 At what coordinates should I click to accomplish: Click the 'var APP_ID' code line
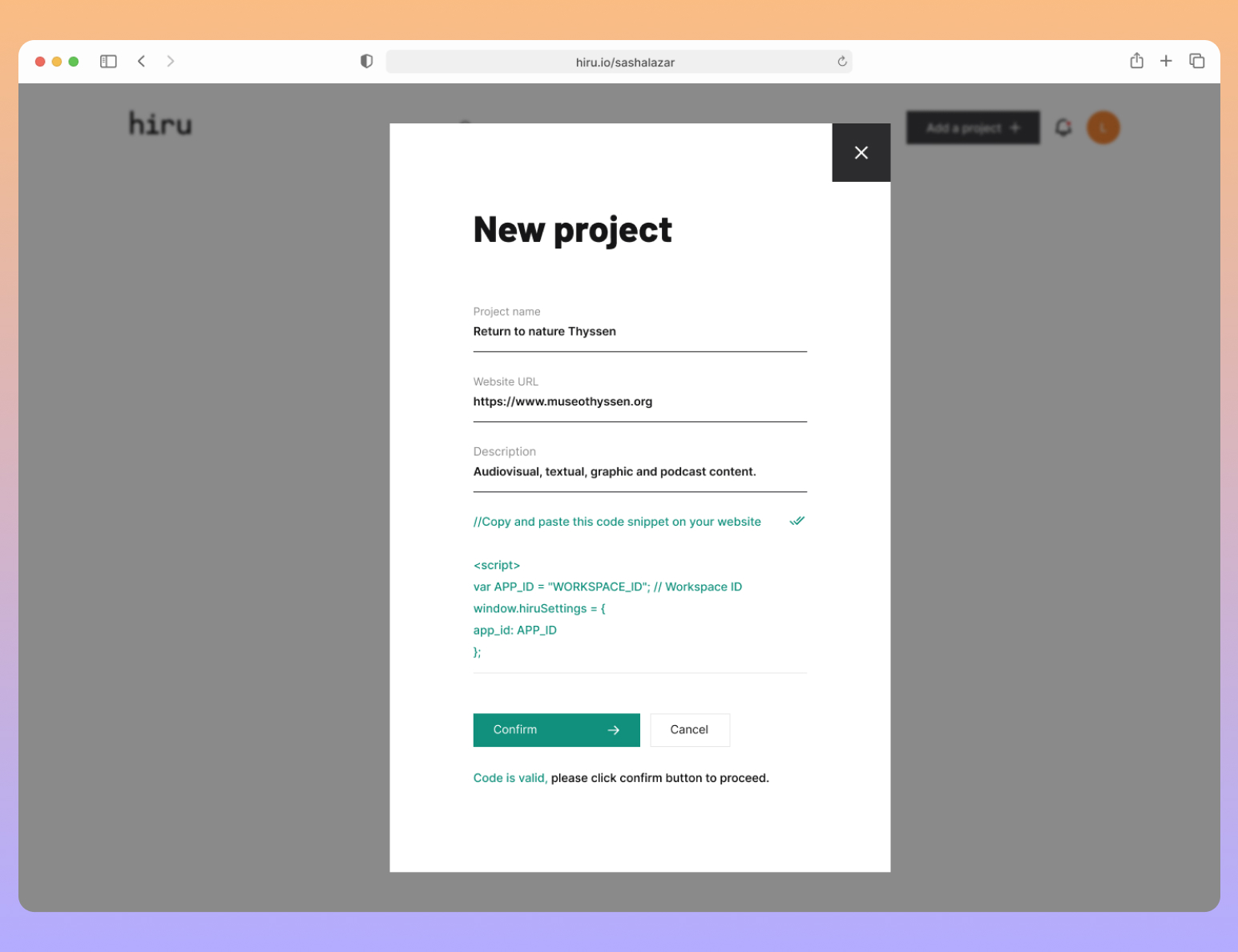pos(607,587)
